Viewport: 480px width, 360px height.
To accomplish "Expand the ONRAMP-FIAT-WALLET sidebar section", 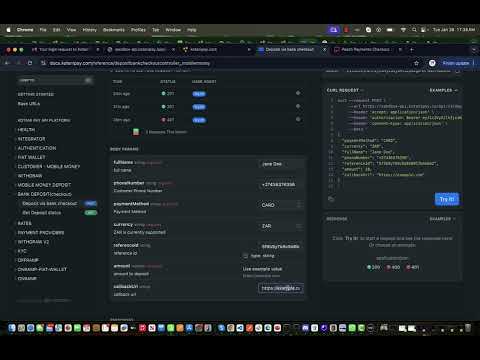I will coord(42,269).
